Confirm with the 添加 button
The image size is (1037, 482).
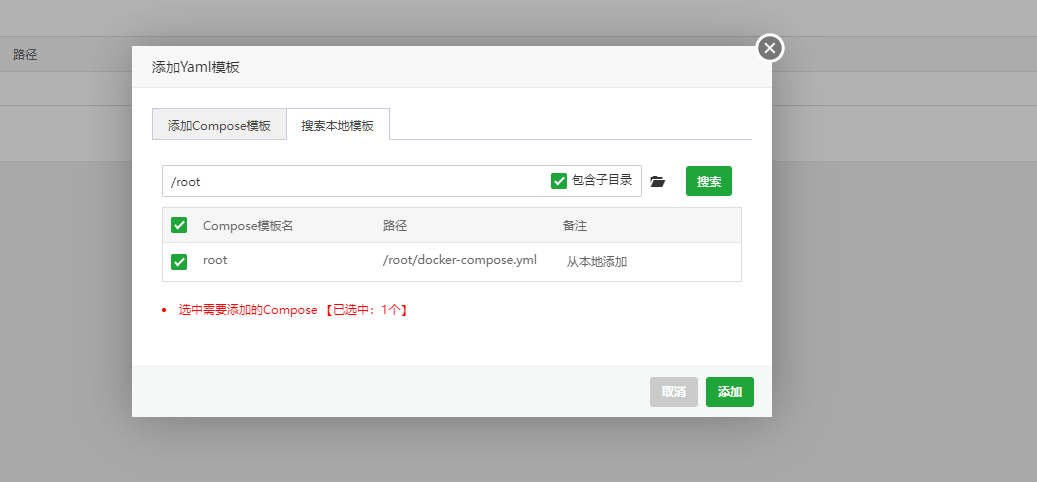point(730,392)
